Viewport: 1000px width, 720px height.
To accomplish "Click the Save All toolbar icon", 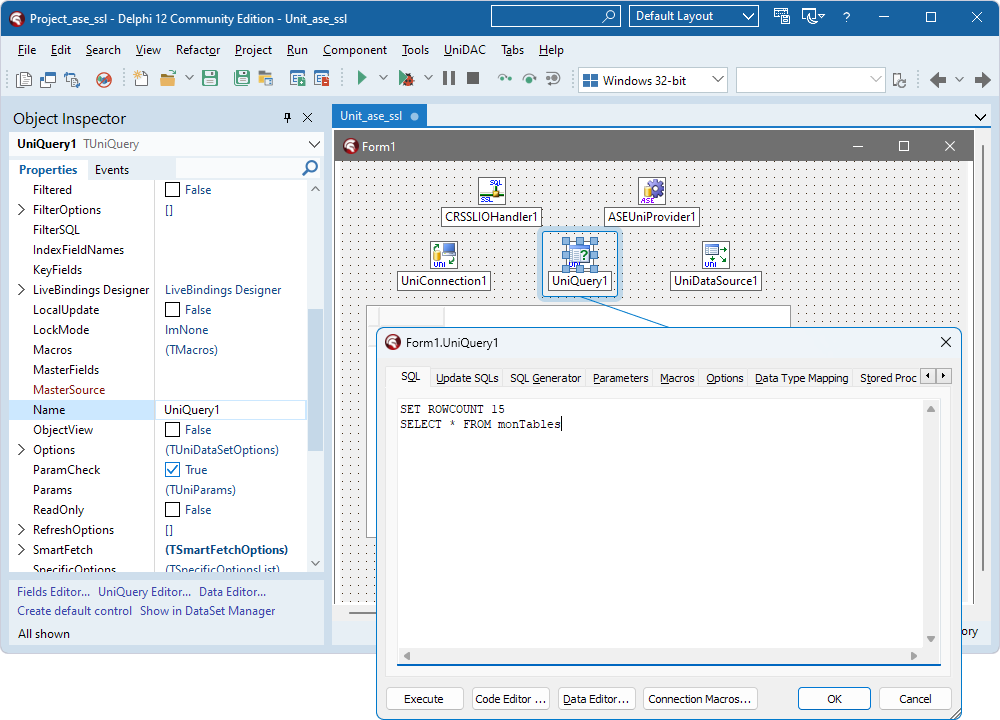I will point(241,77).
